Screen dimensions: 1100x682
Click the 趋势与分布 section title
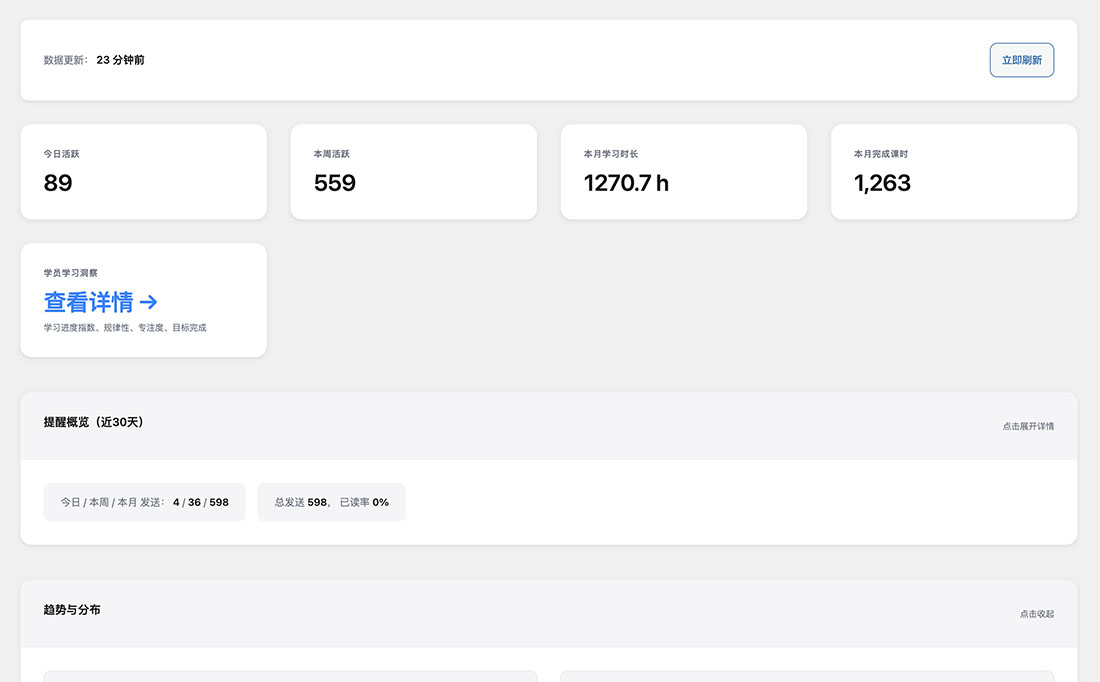(x=72, y=610)
